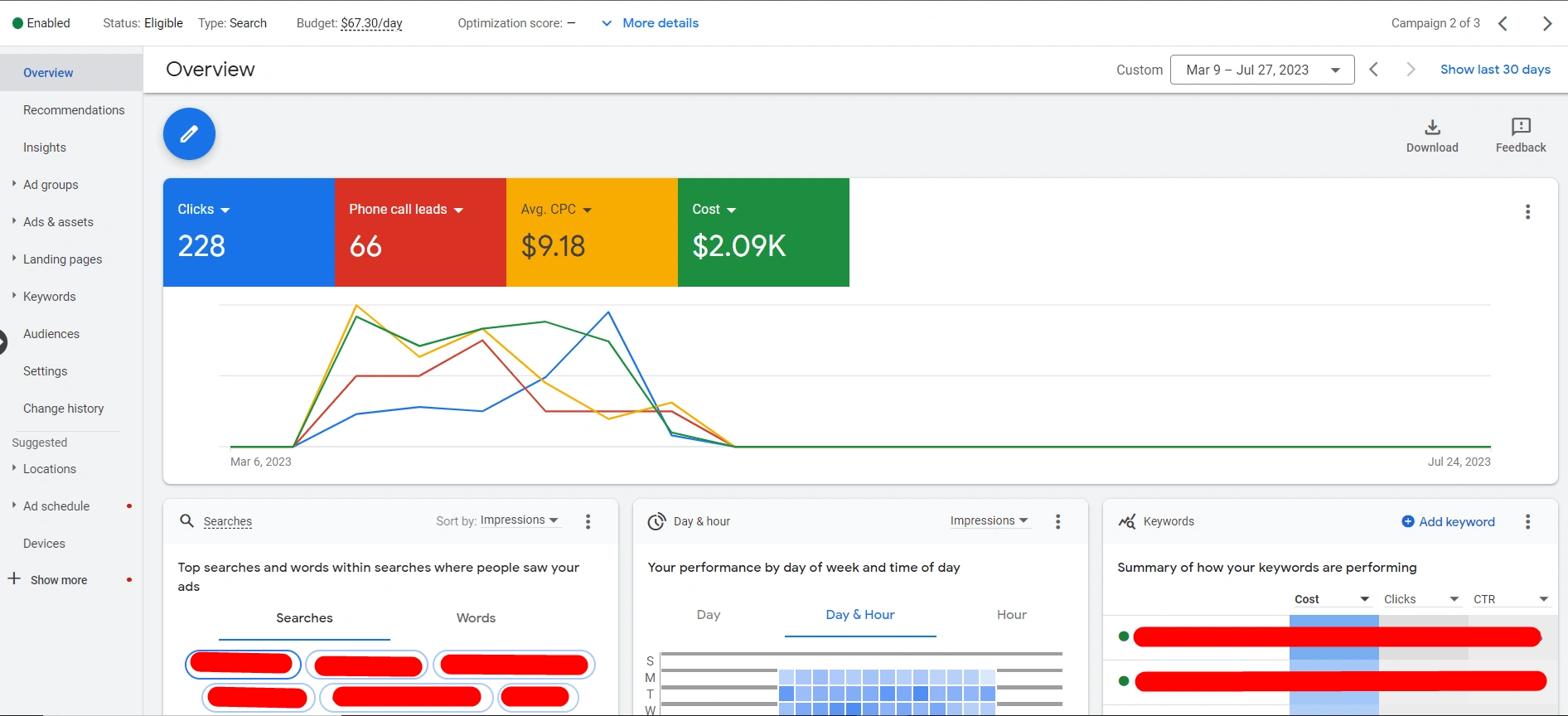
Task: Open Keywords card Clicks column dropdown
Action: (x=1420, y=599)
